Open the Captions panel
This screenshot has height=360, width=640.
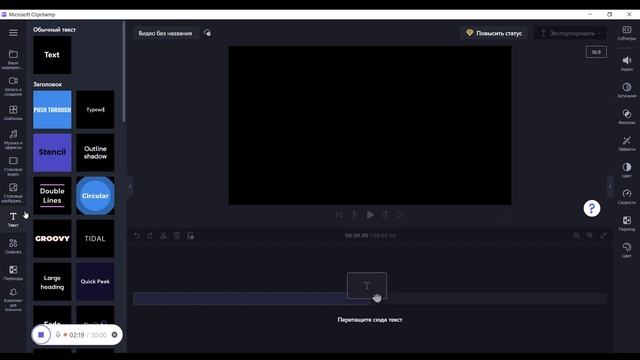(627, 33)
